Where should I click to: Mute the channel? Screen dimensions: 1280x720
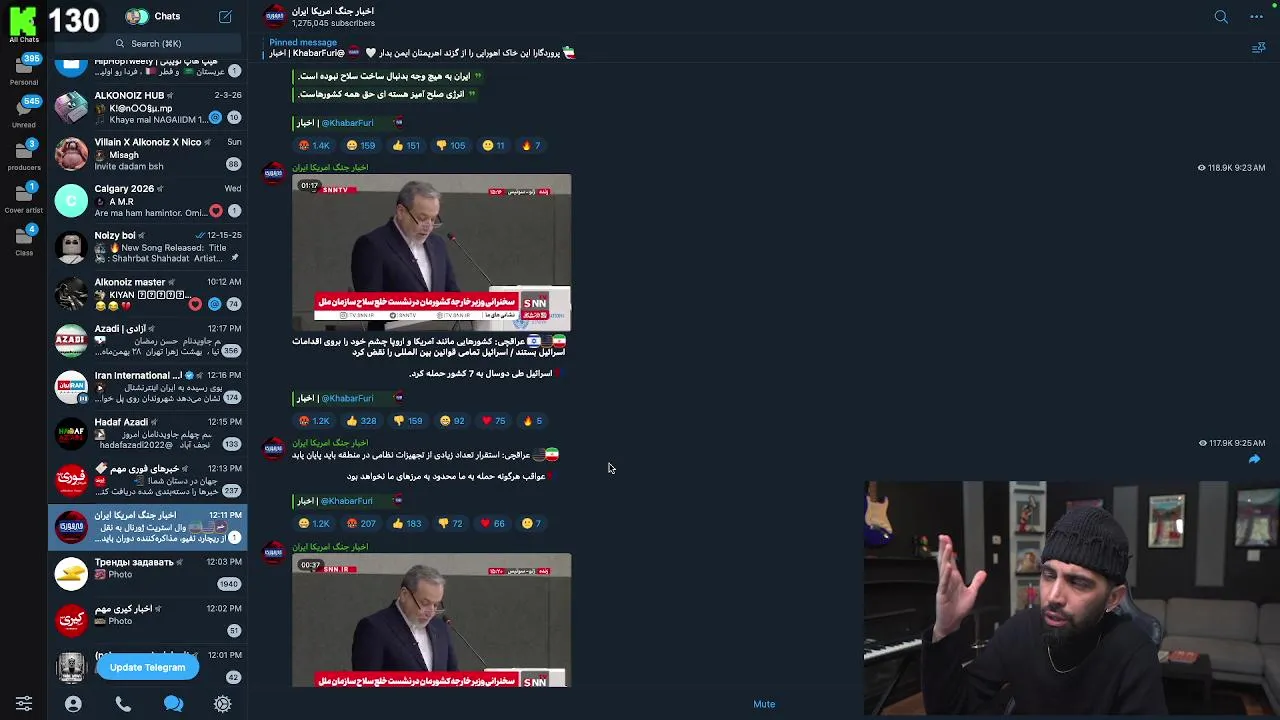click(x=764, y=704)
